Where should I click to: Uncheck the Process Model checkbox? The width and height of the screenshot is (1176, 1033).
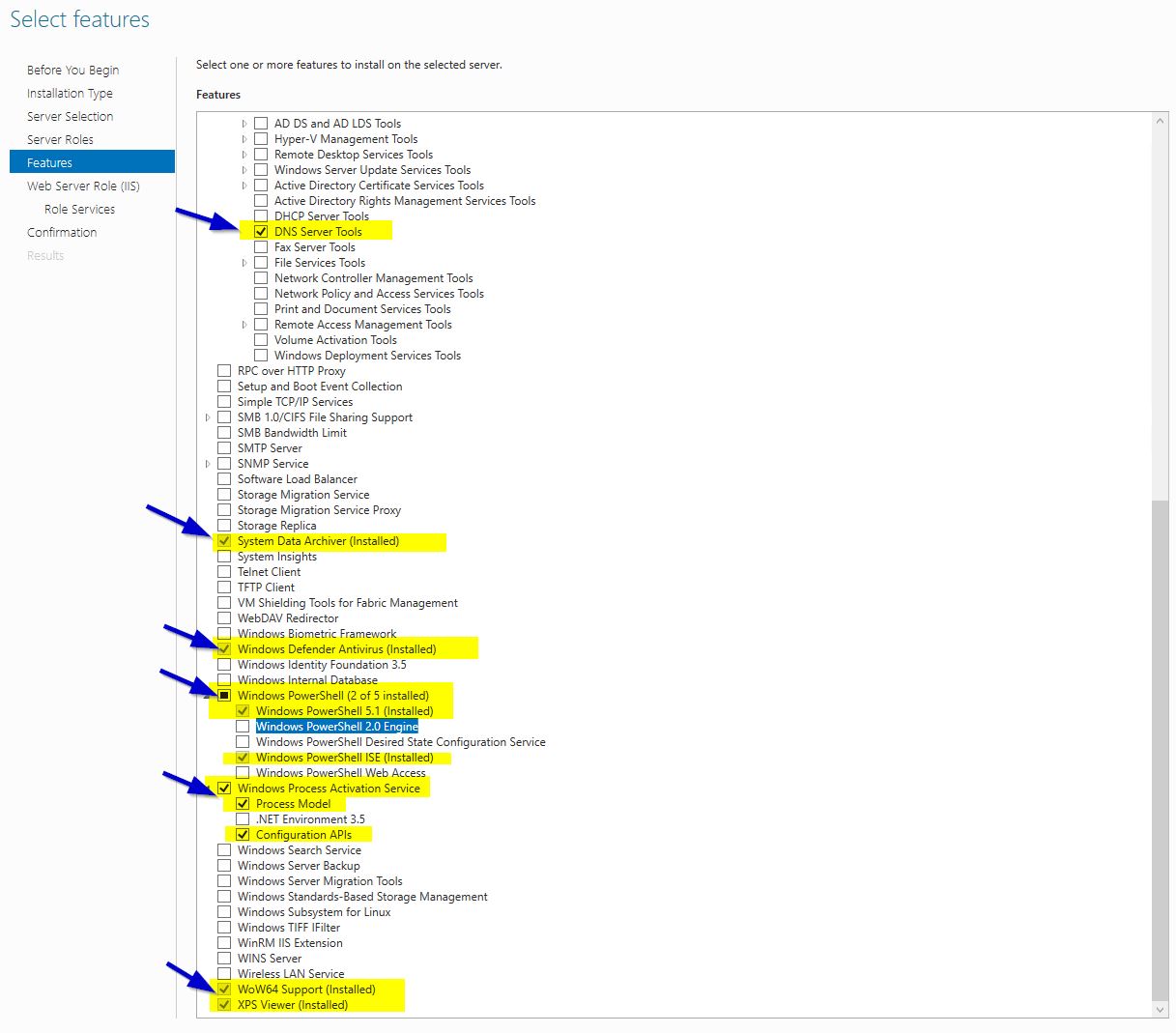click(243, 804)
